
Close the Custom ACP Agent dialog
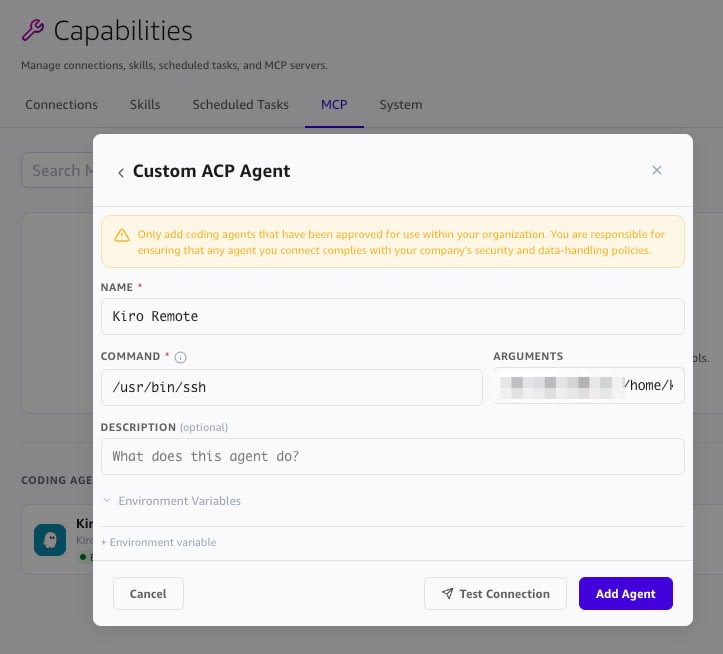click(x=657, y=170)
